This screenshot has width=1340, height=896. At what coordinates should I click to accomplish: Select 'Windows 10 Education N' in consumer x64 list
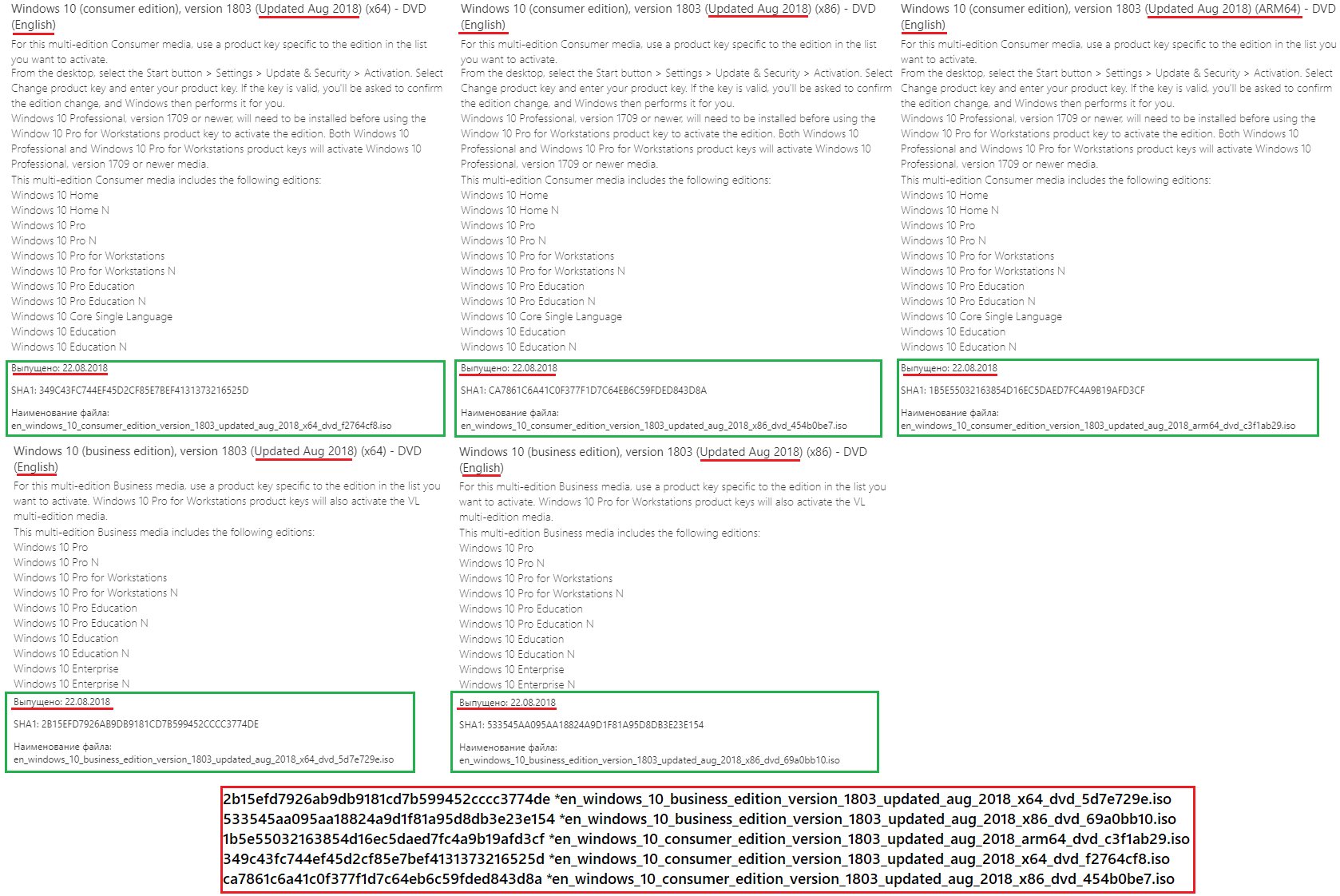tap(69, 347)
